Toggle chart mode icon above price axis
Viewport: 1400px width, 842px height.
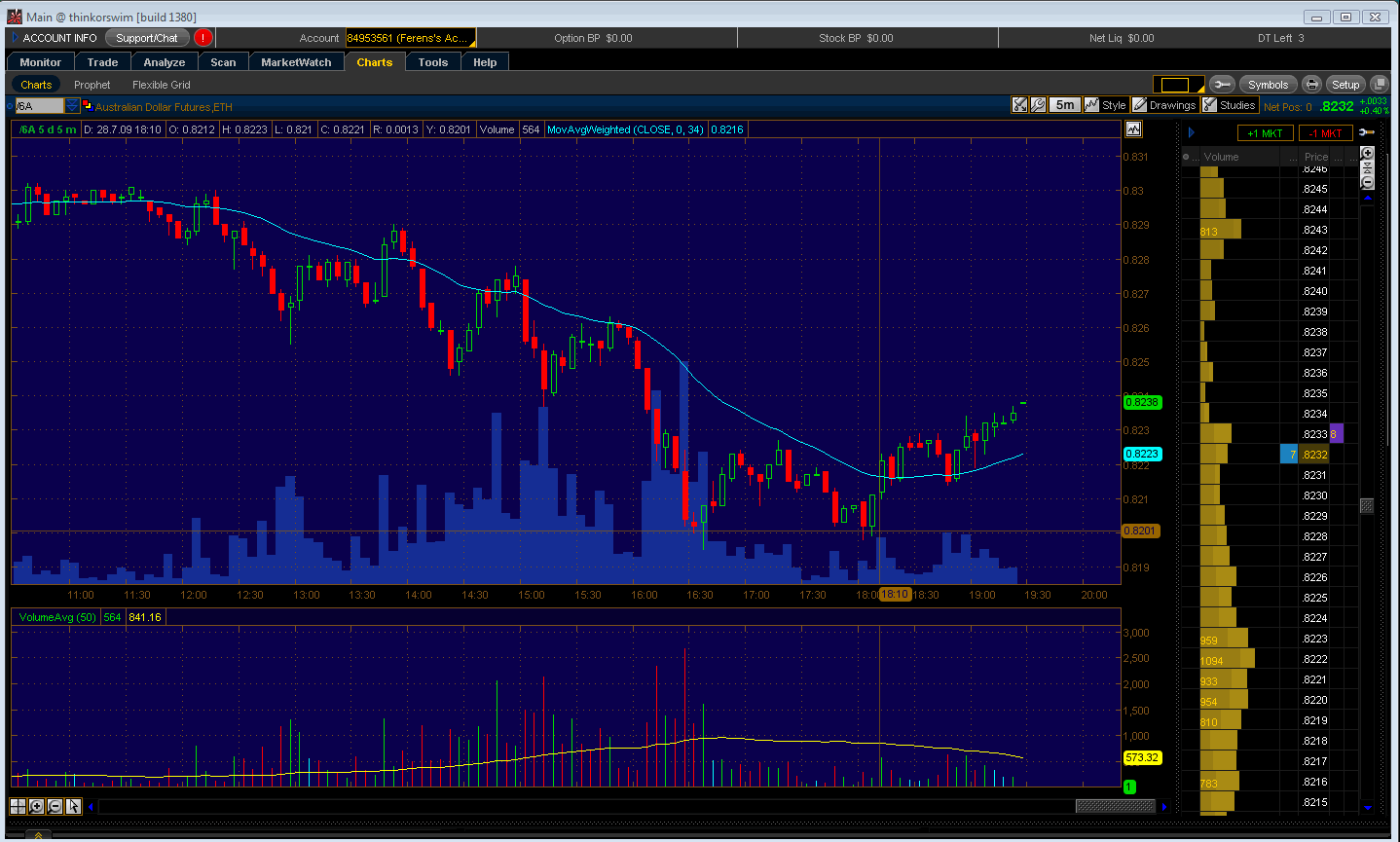tap(1133, 129)
